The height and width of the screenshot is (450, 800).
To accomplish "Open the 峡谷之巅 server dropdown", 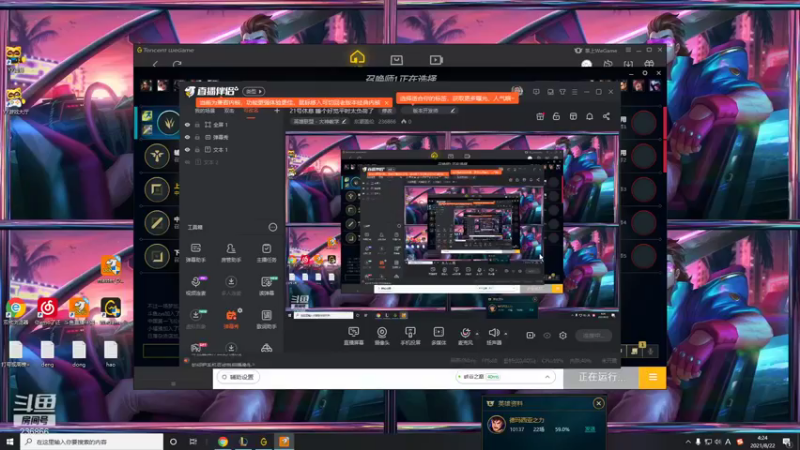I will 504,377.
